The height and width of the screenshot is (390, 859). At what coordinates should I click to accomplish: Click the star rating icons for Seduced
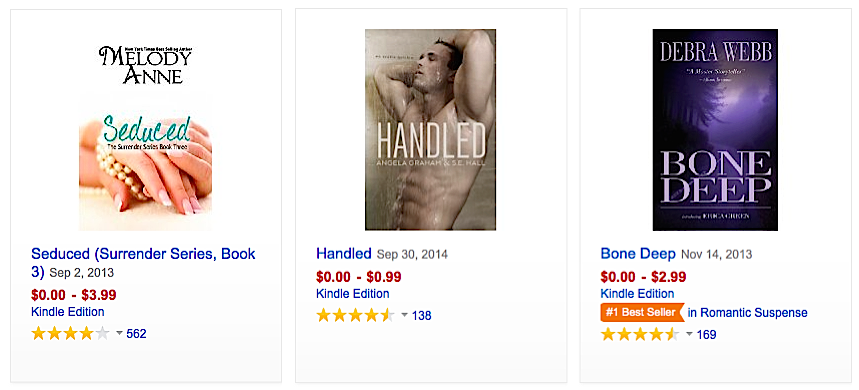coord(70,334)
